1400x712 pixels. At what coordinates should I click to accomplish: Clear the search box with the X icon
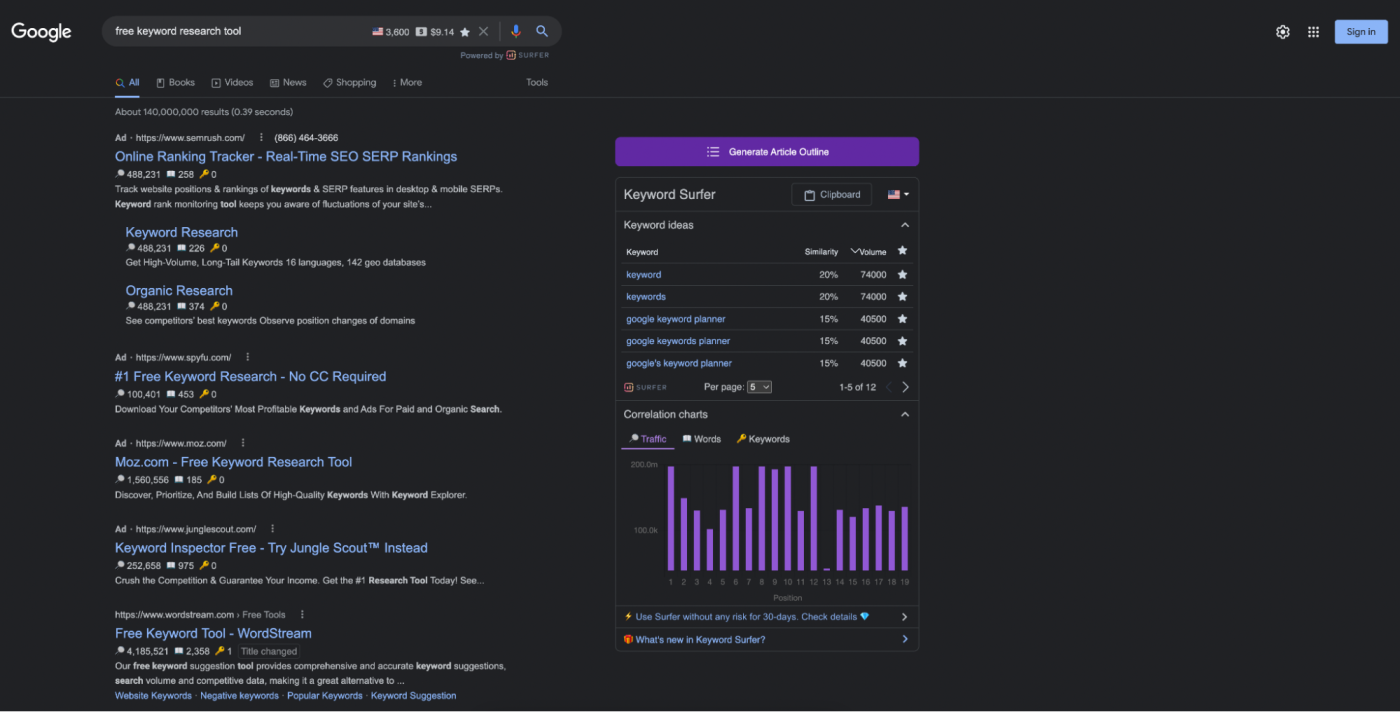484,32
